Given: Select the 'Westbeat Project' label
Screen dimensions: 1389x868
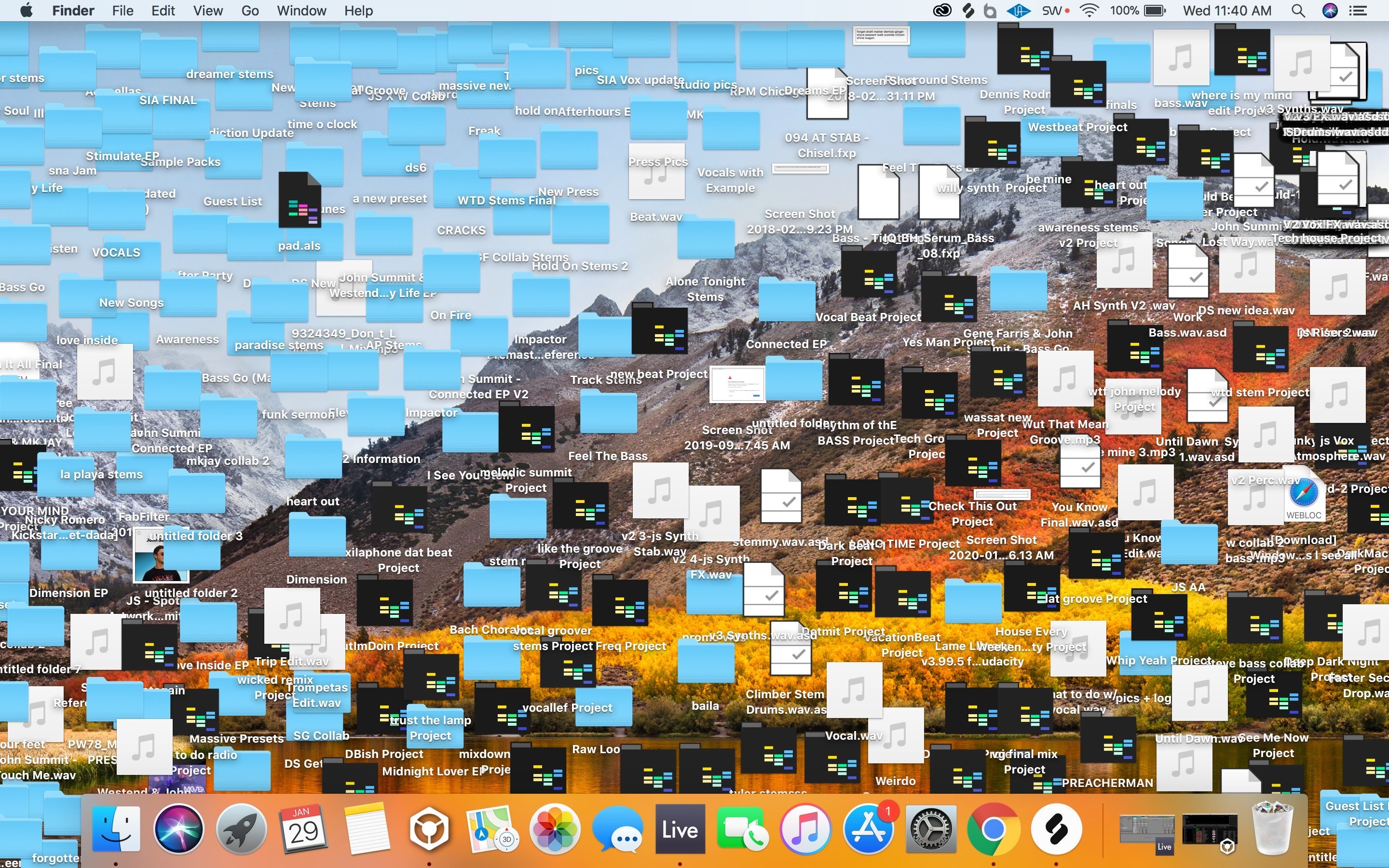Looking at the screenshot, I should (x=1077, y=127).
